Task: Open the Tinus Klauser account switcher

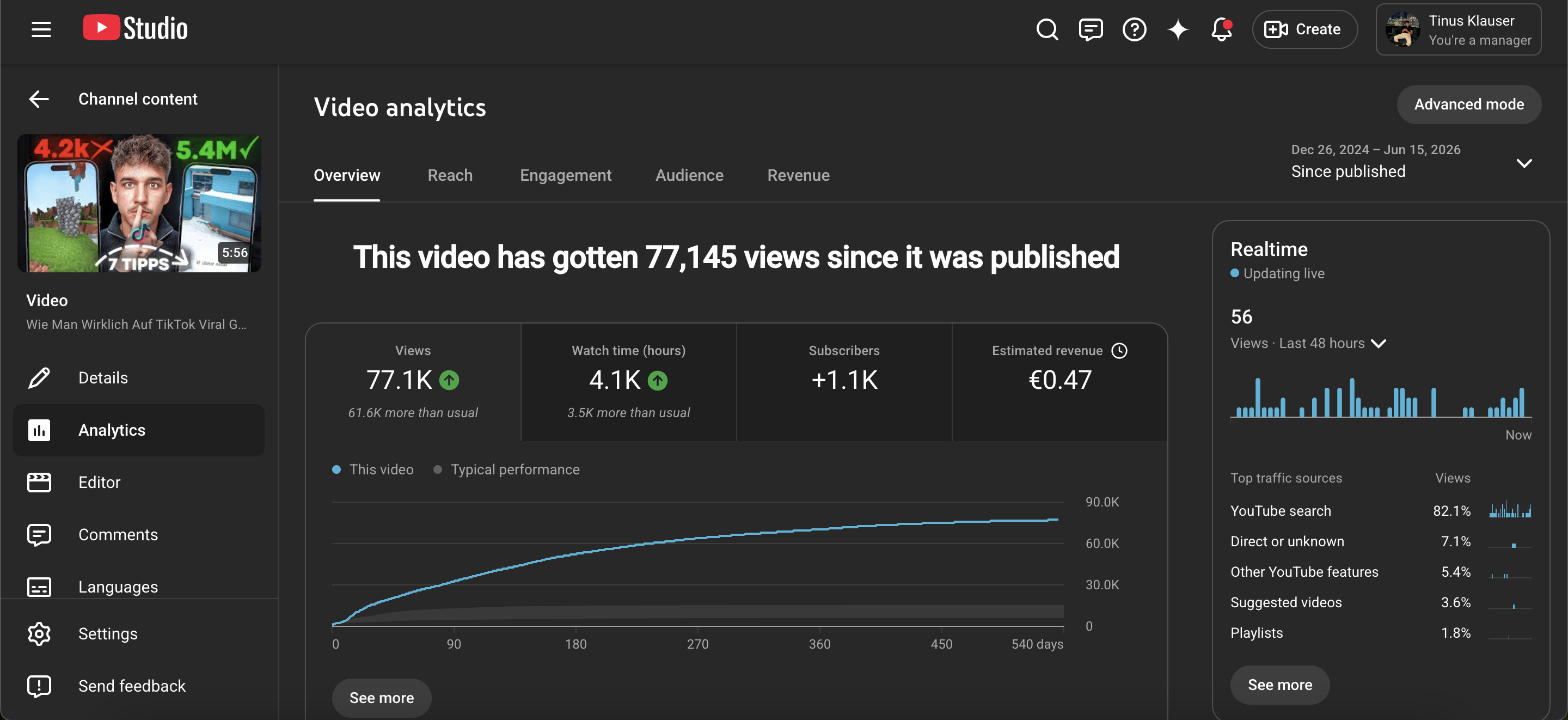Action: tap(1459, 29)
